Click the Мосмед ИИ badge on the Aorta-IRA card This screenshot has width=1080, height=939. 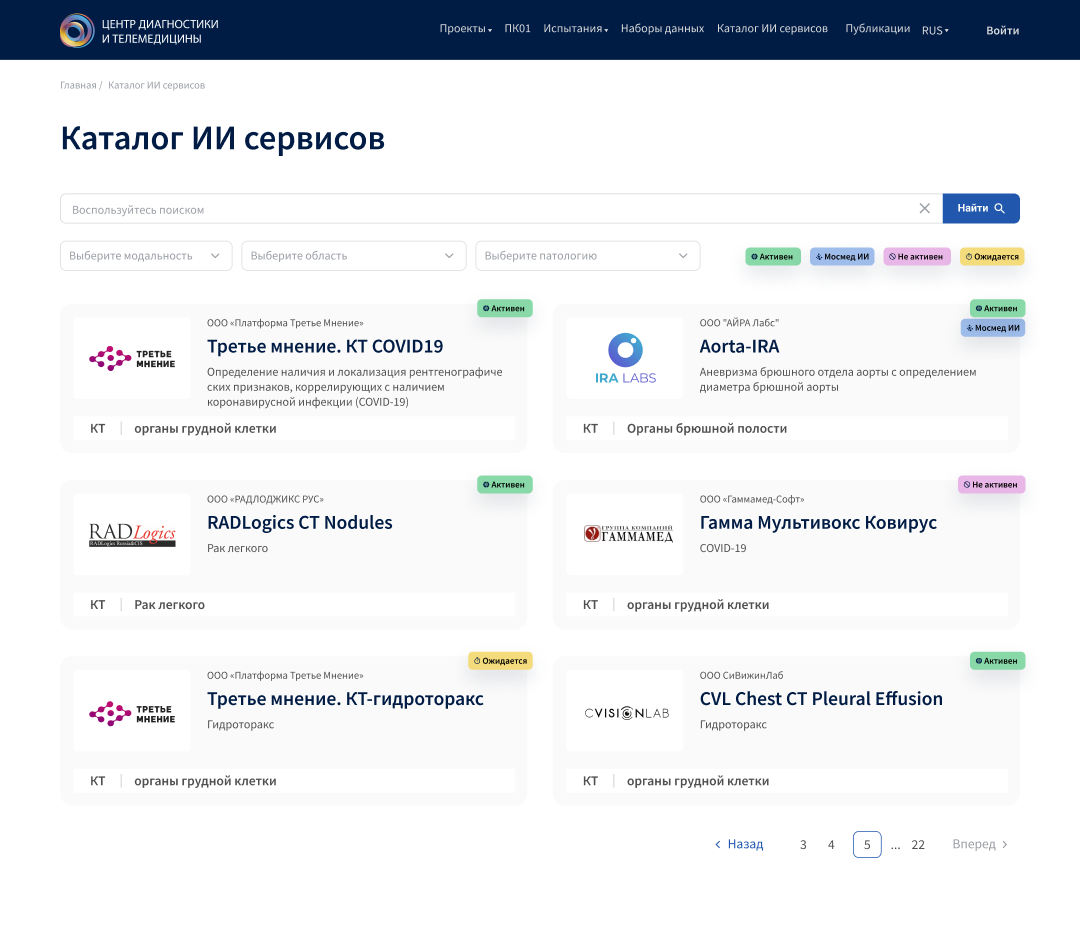(x=993, y=327)
